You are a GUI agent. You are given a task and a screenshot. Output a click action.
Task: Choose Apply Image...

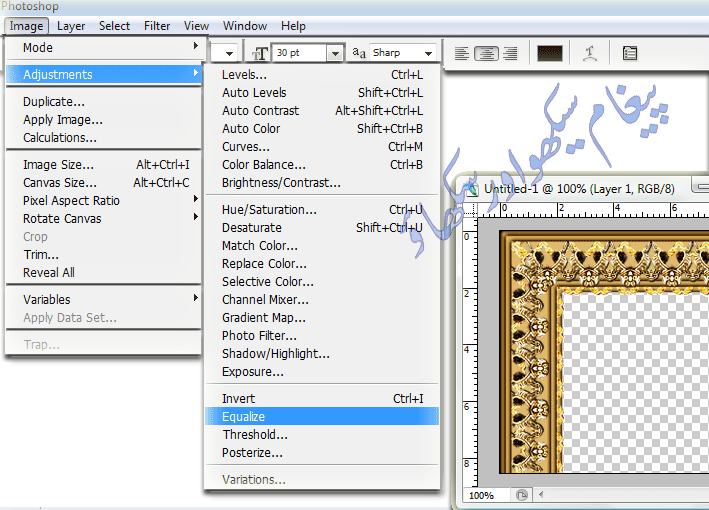pyautogui.click(x=103, y=120)
